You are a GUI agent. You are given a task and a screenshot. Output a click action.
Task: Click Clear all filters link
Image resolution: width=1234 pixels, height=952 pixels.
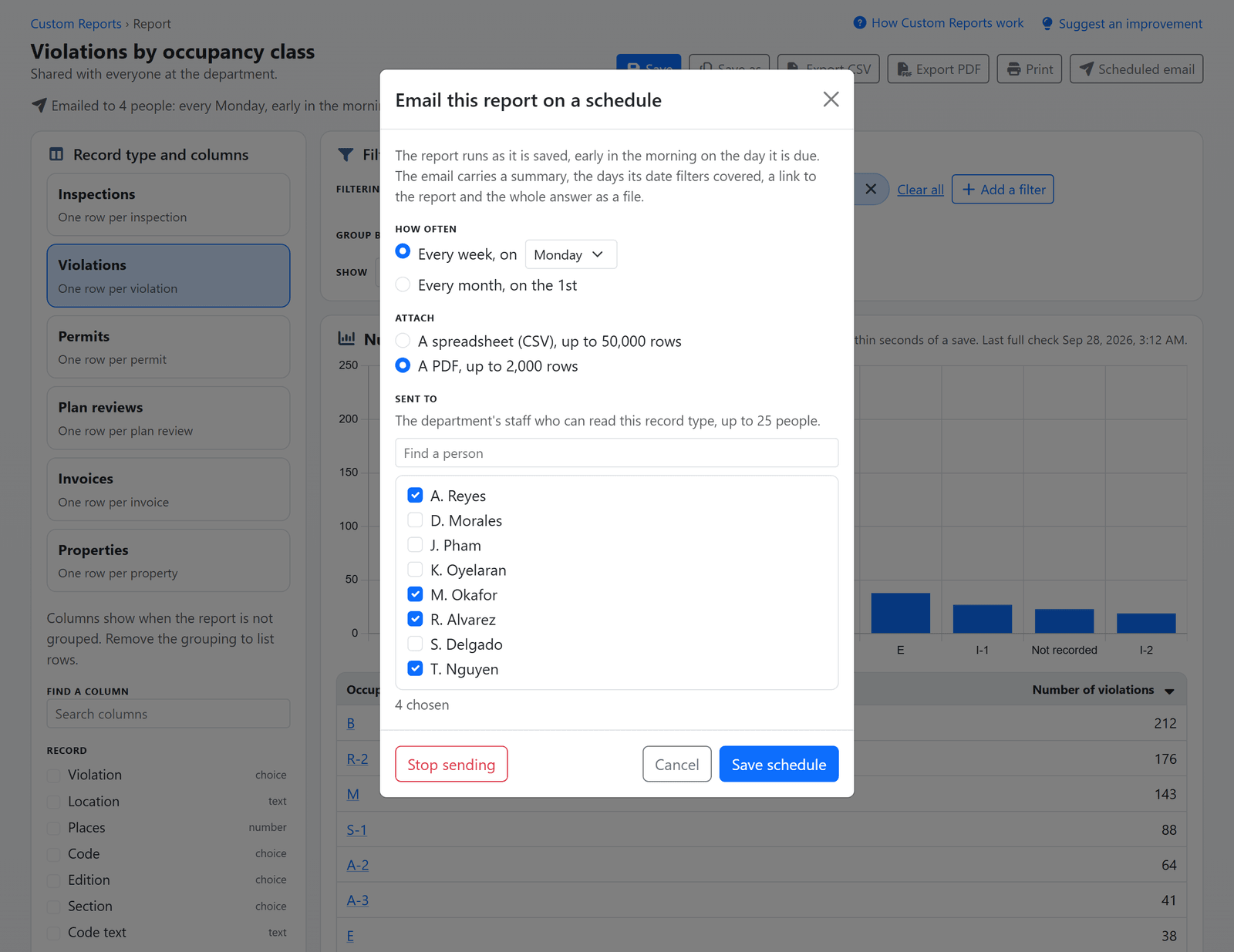(x=920, y=190)
